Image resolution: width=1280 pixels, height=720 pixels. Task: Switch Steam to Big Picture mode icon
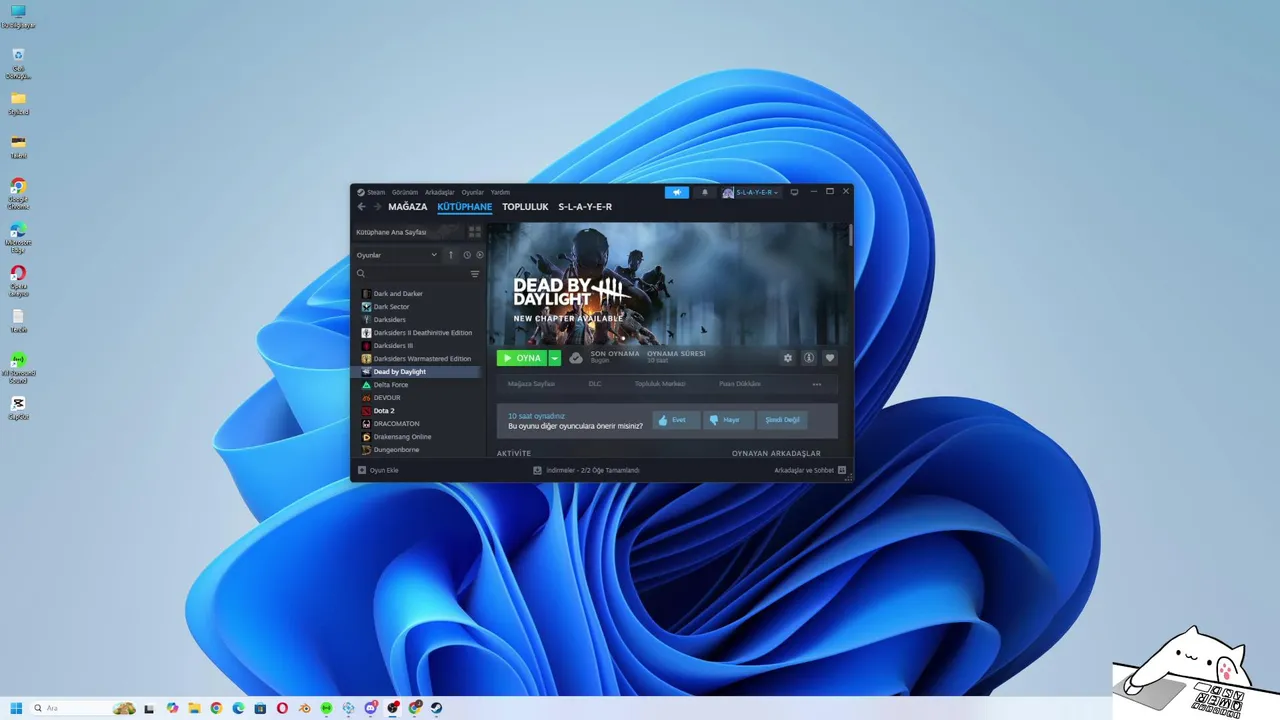click(x=794, y=192)
